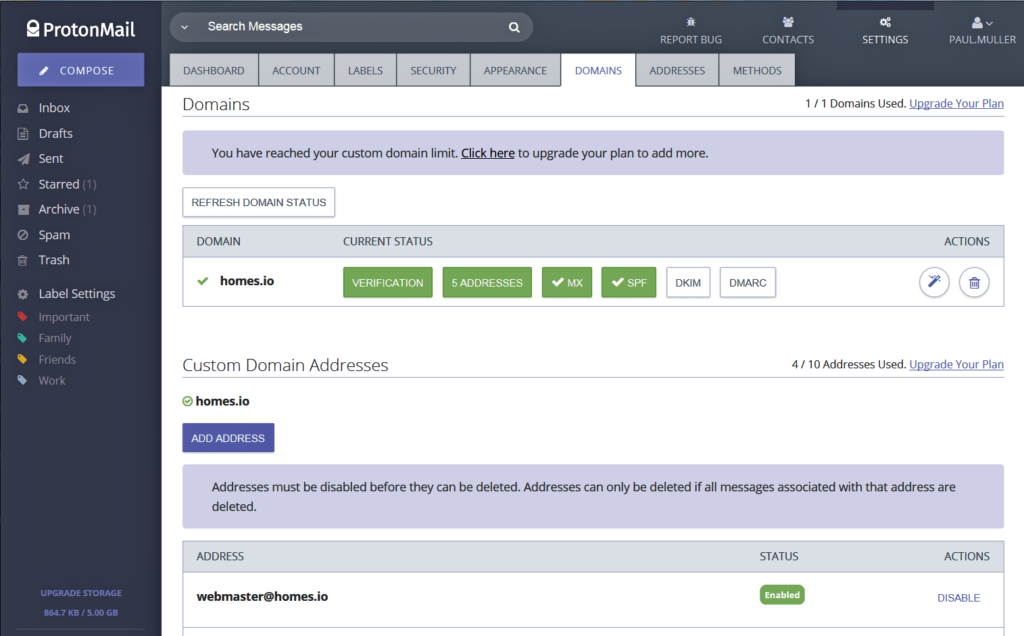This screenshot has height=636, width=1024.
Task: Switch to the Addresses tab
Action: (x=677, y=71)
